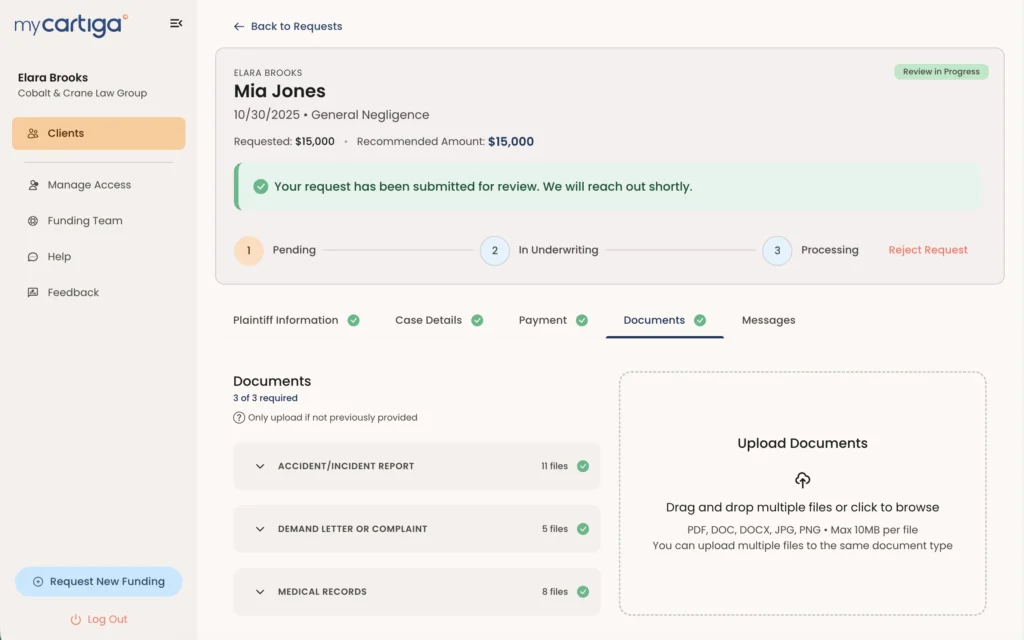Click the Clients people icon
This screenshot has height=640, width=1024.
coord(33,133)
